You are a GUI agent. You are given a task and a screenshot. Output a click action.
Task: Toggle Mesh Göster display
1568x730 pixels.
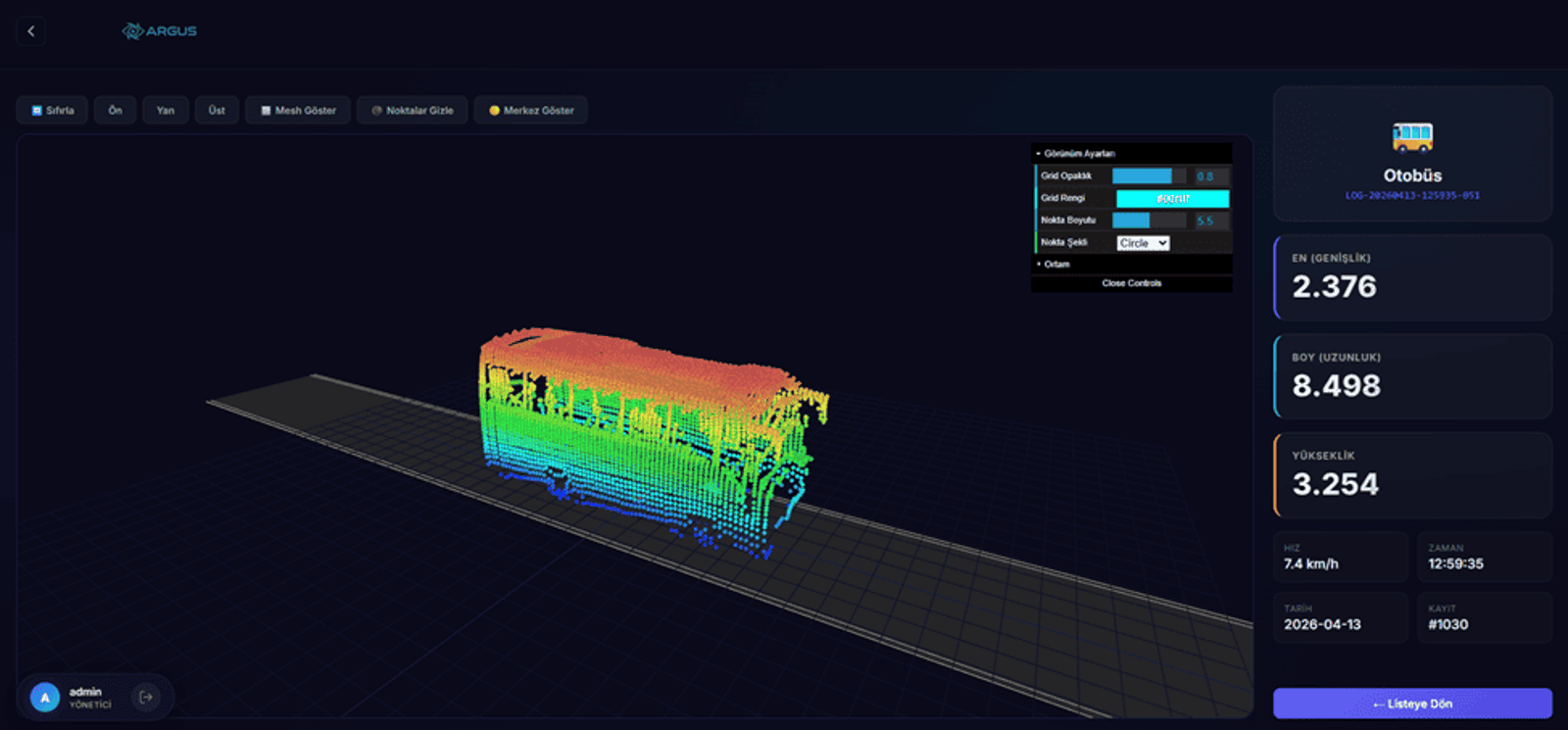[x=298, y=111]
